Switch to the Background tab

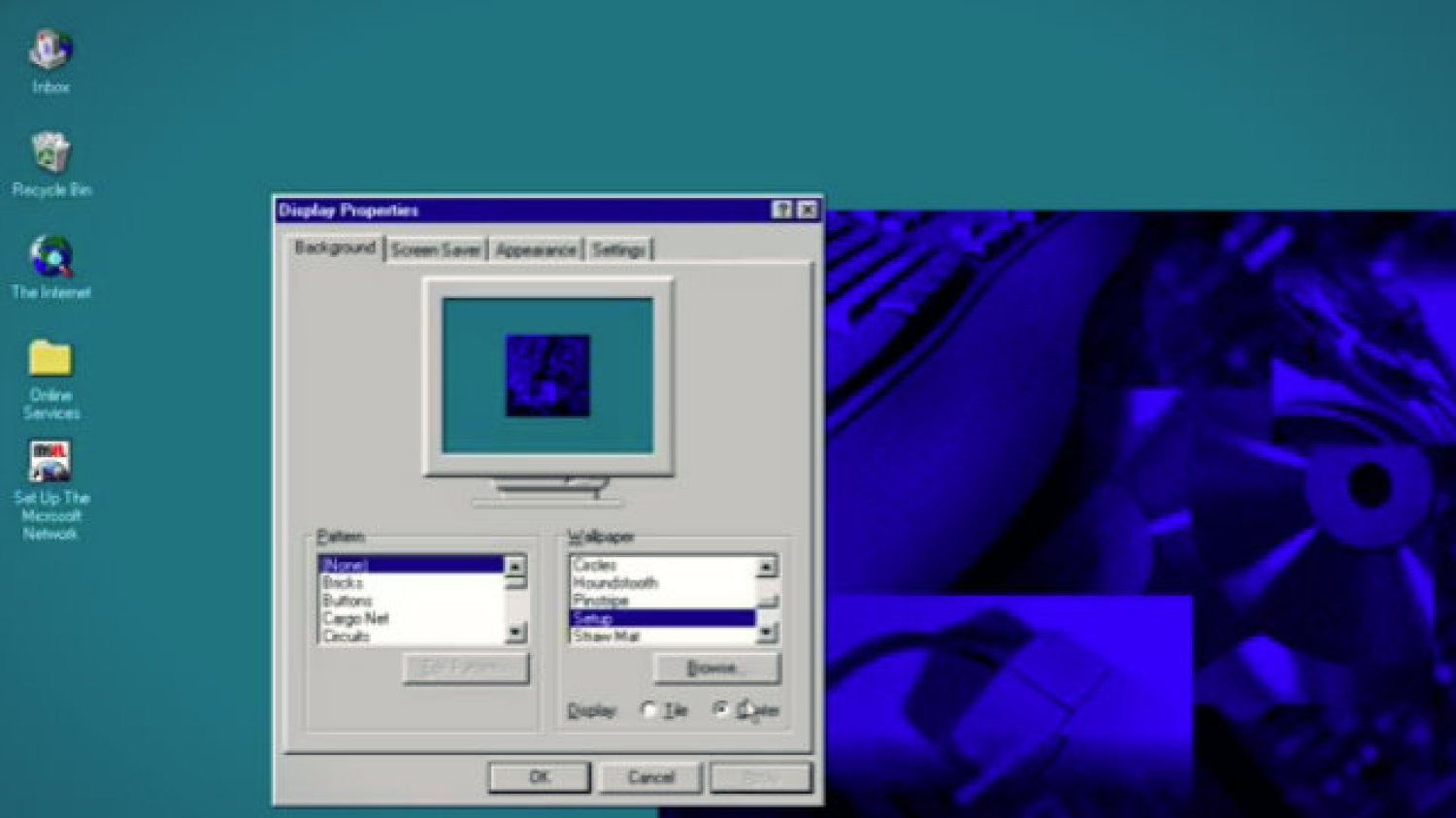tap(335, 248)
